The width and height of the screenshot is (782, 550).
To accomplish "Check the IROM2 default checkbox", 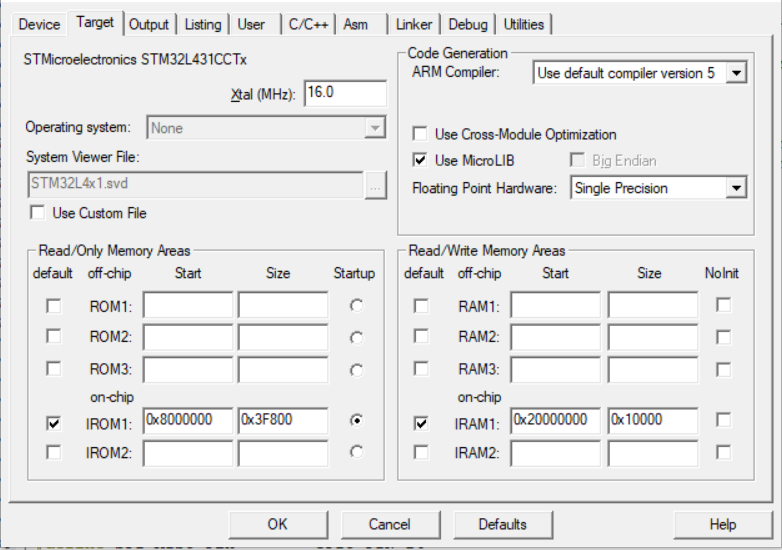I will click(53, 452).
